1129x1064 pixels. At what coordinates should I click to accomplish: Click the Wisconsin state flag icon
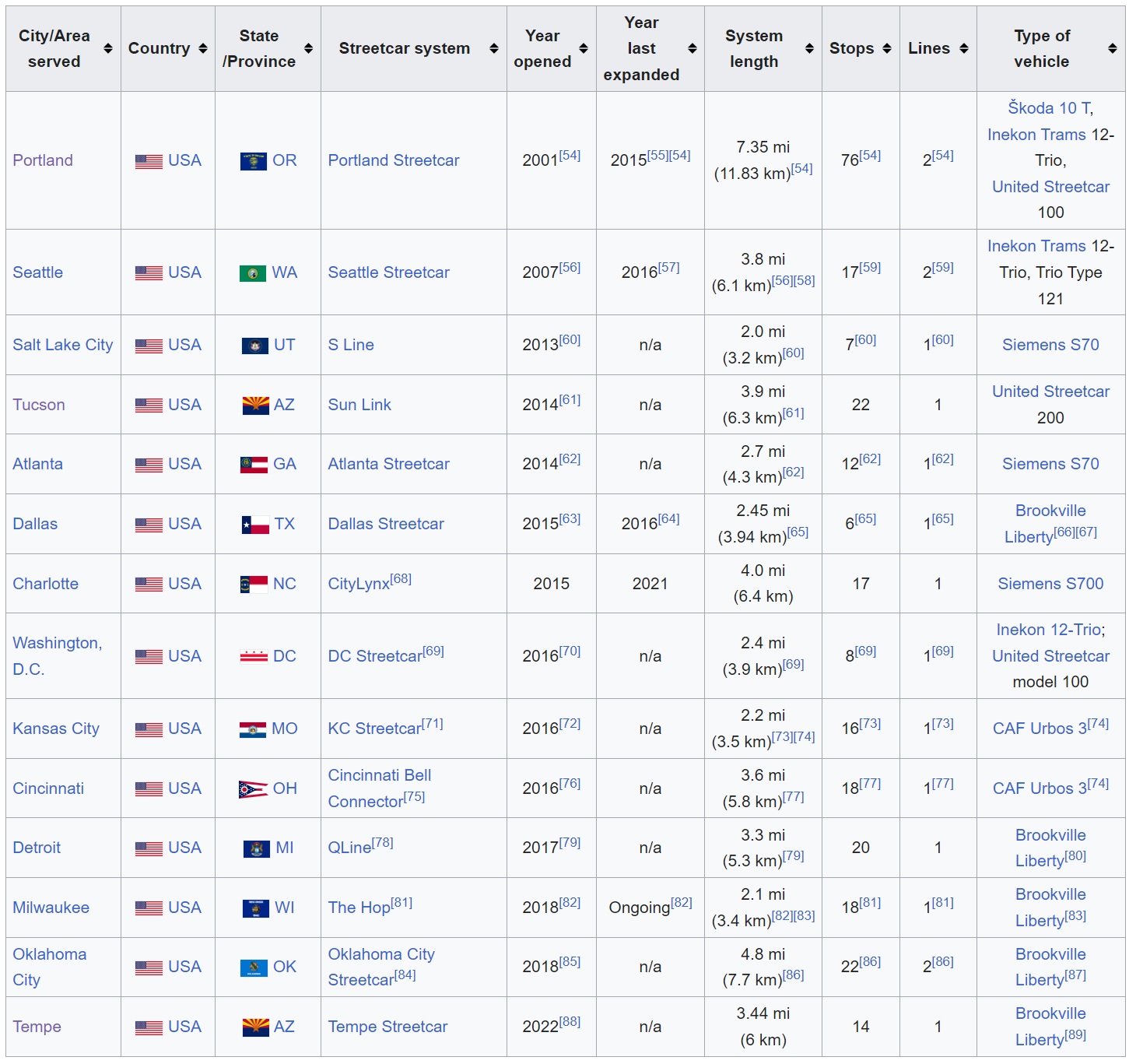coord(256,908)
